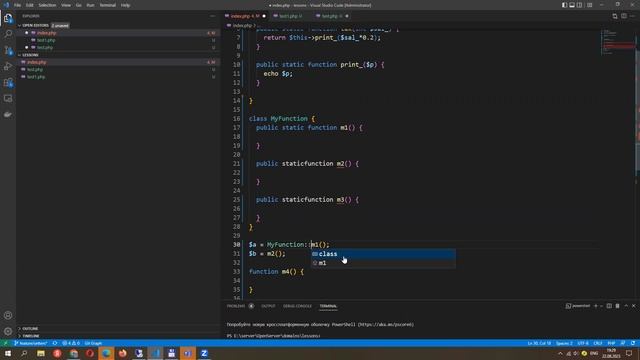This screenshot has height=360, width=640.
Task: Open the Help menu
Action: coord(125,5)
